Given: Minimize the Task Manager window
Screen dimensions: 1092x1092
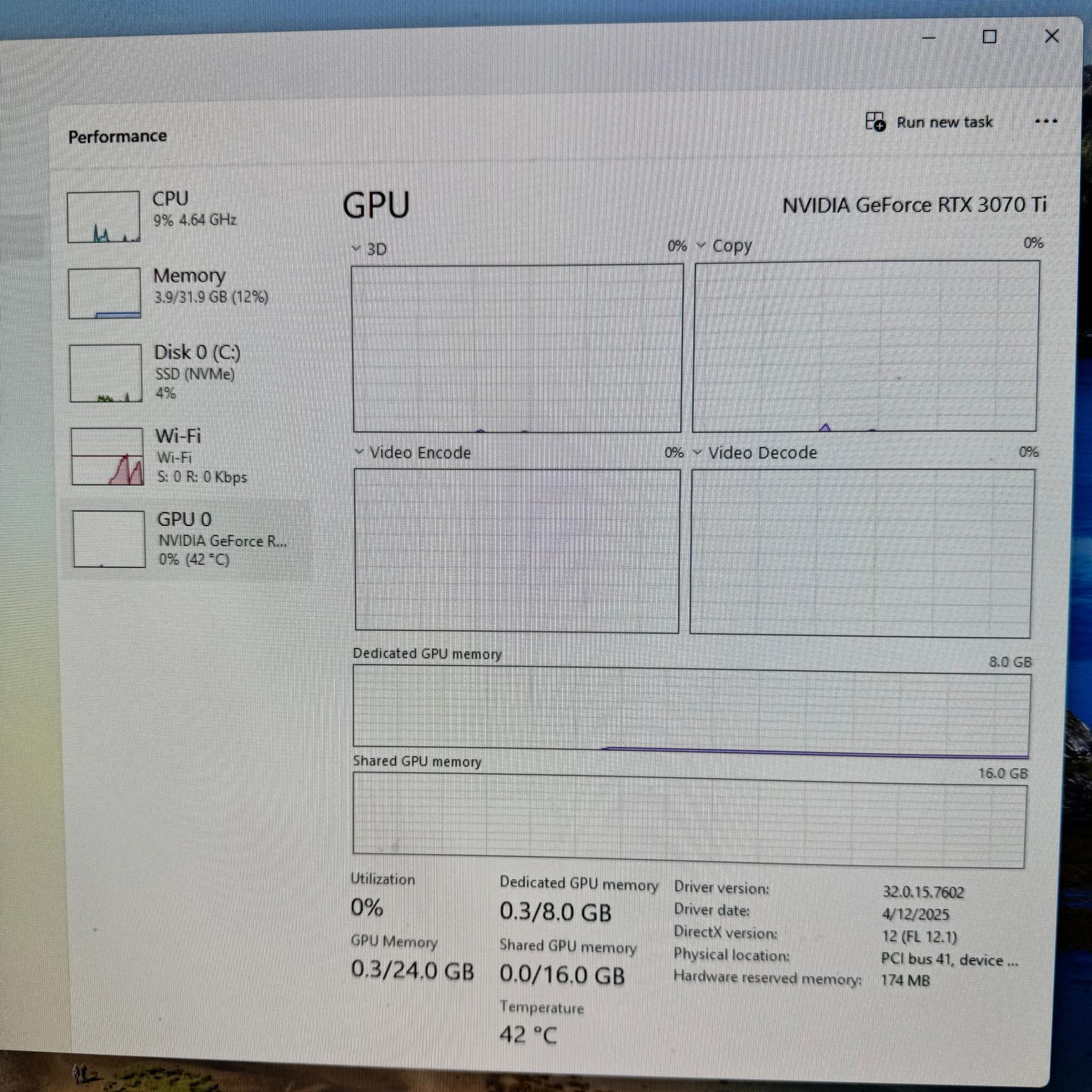Looking at the screenshot, I should pos(929,37).
